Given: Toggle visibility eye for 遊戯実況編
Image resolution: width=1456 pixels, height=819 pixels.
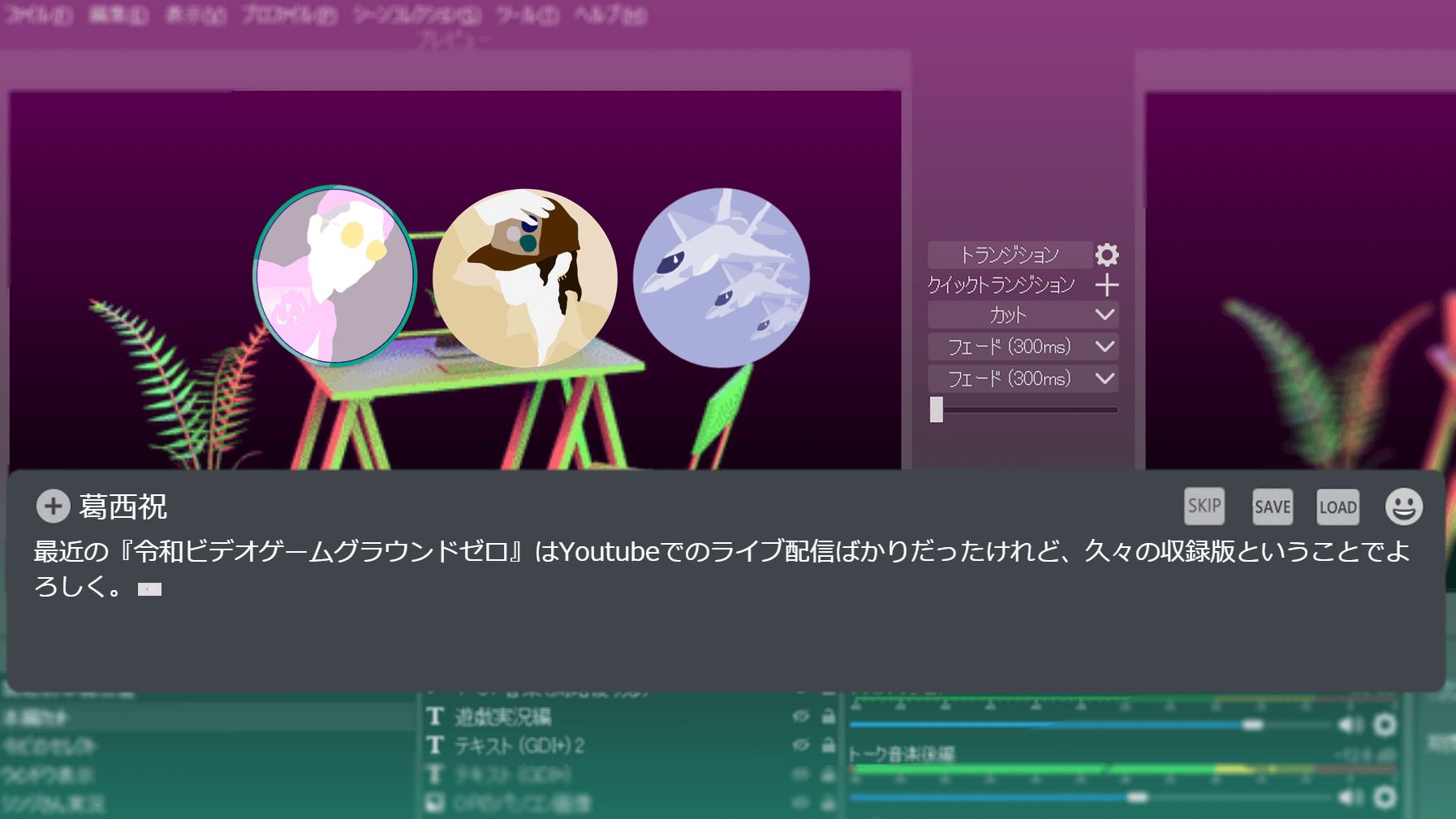Looking at the screenshot, I should 801,716.
